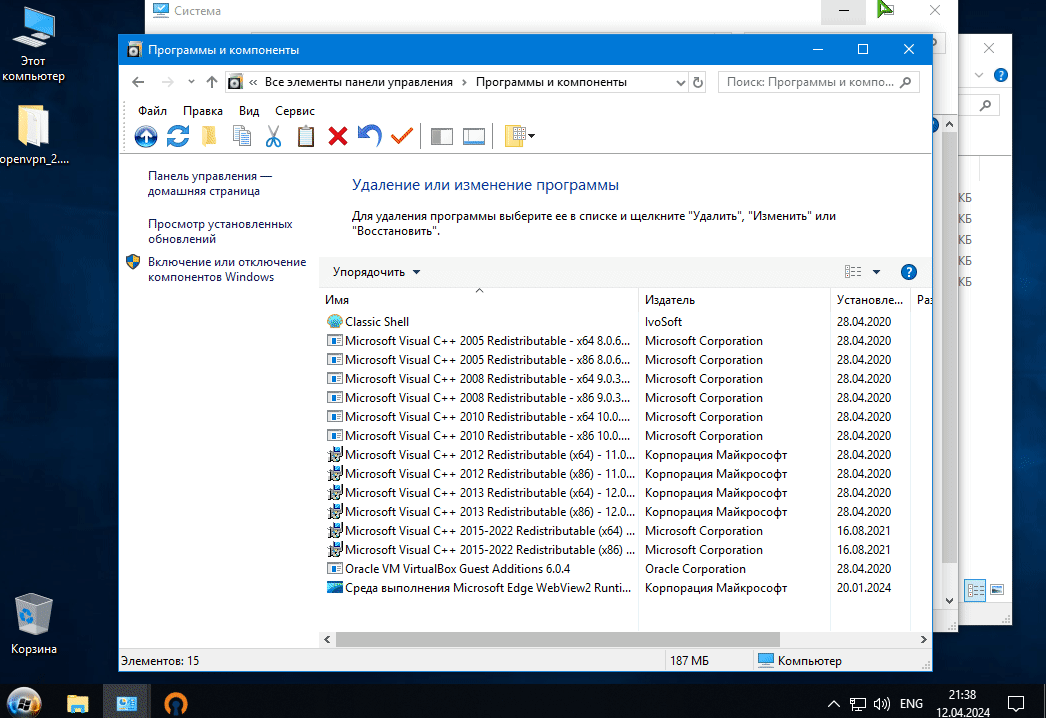Open the Сервис menu
Image resolution: width=1046 pixels, height=718 pixels.
pos(295,111)
